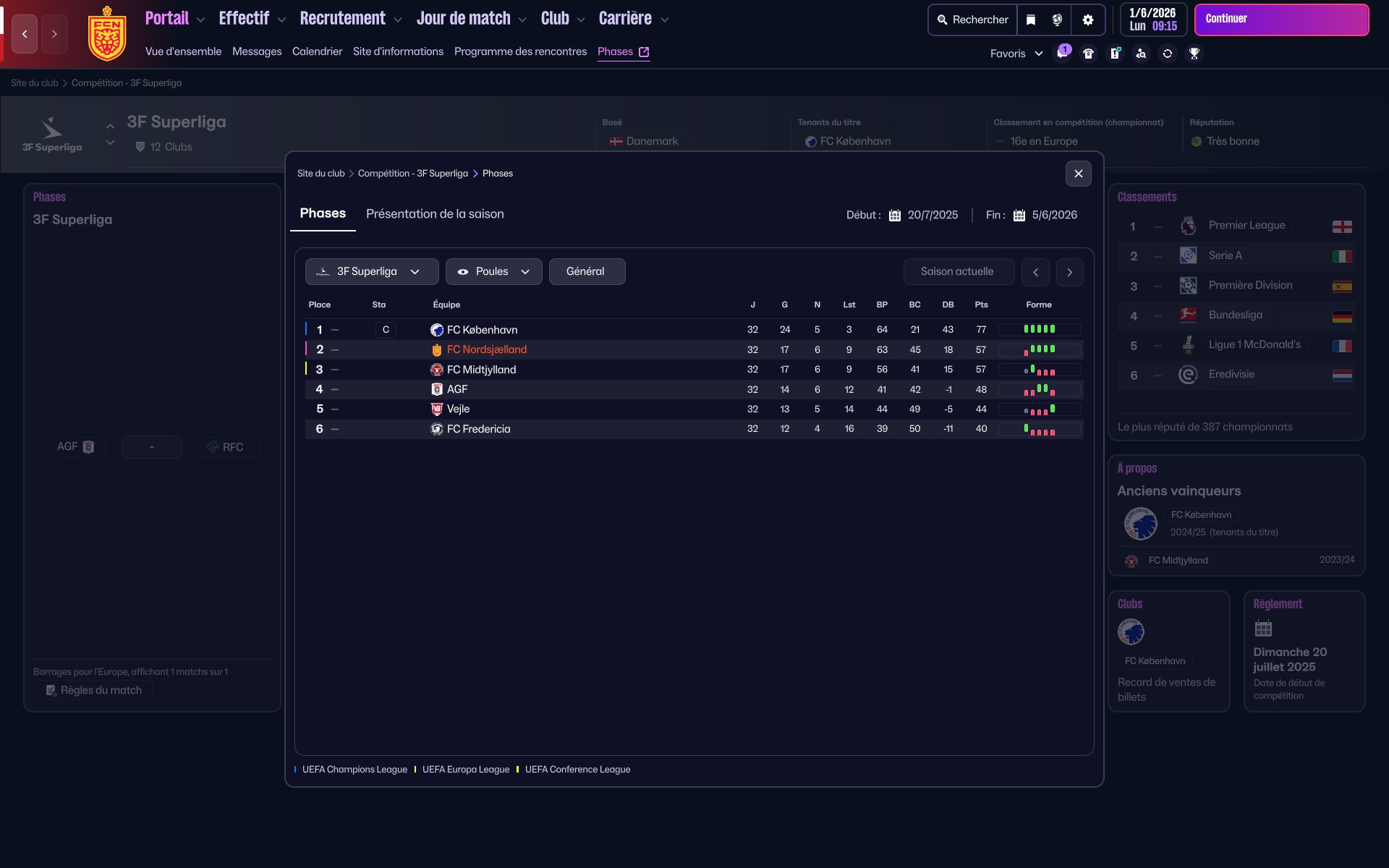Go back with the left navigation arrow
The height and width of the screenshot is (868, 1389).
pos(25,34)
